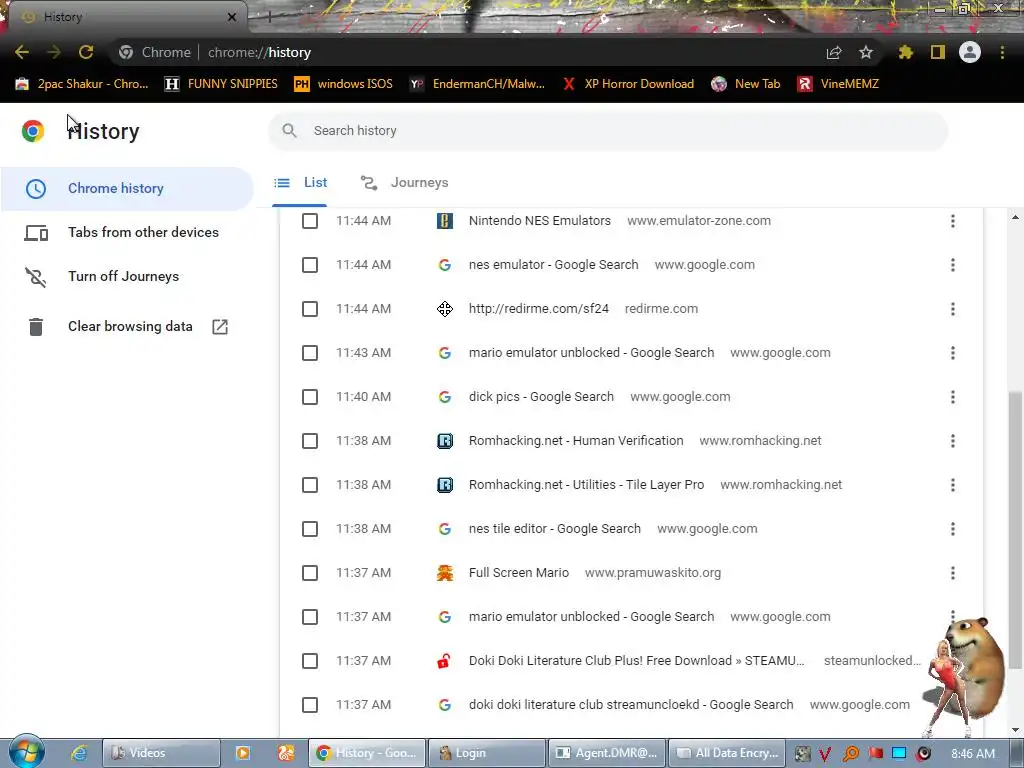This screenshot has height=768, width=1024.
Task: Click the Turn off Journeys icon
Action: tap(36, 277)
